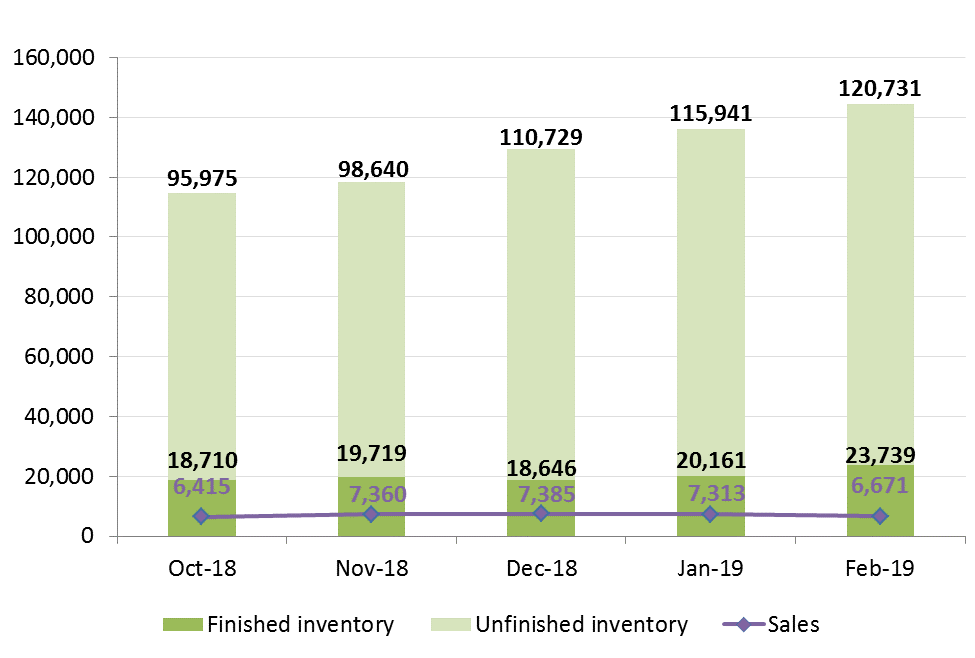Click the Sales legend line marker
The width and height of the screenshot is (975, 658).
[742, 625]
